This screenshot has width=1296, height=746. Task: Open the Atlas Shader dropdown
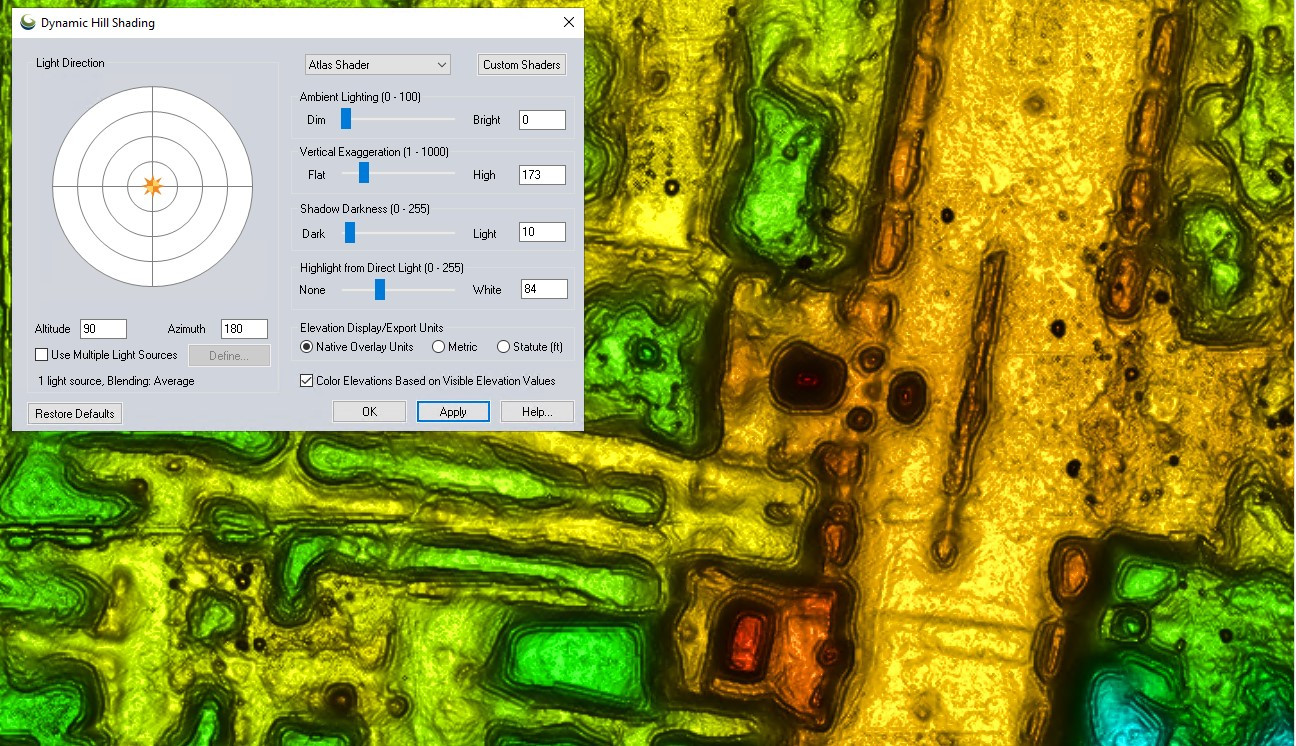378,65
